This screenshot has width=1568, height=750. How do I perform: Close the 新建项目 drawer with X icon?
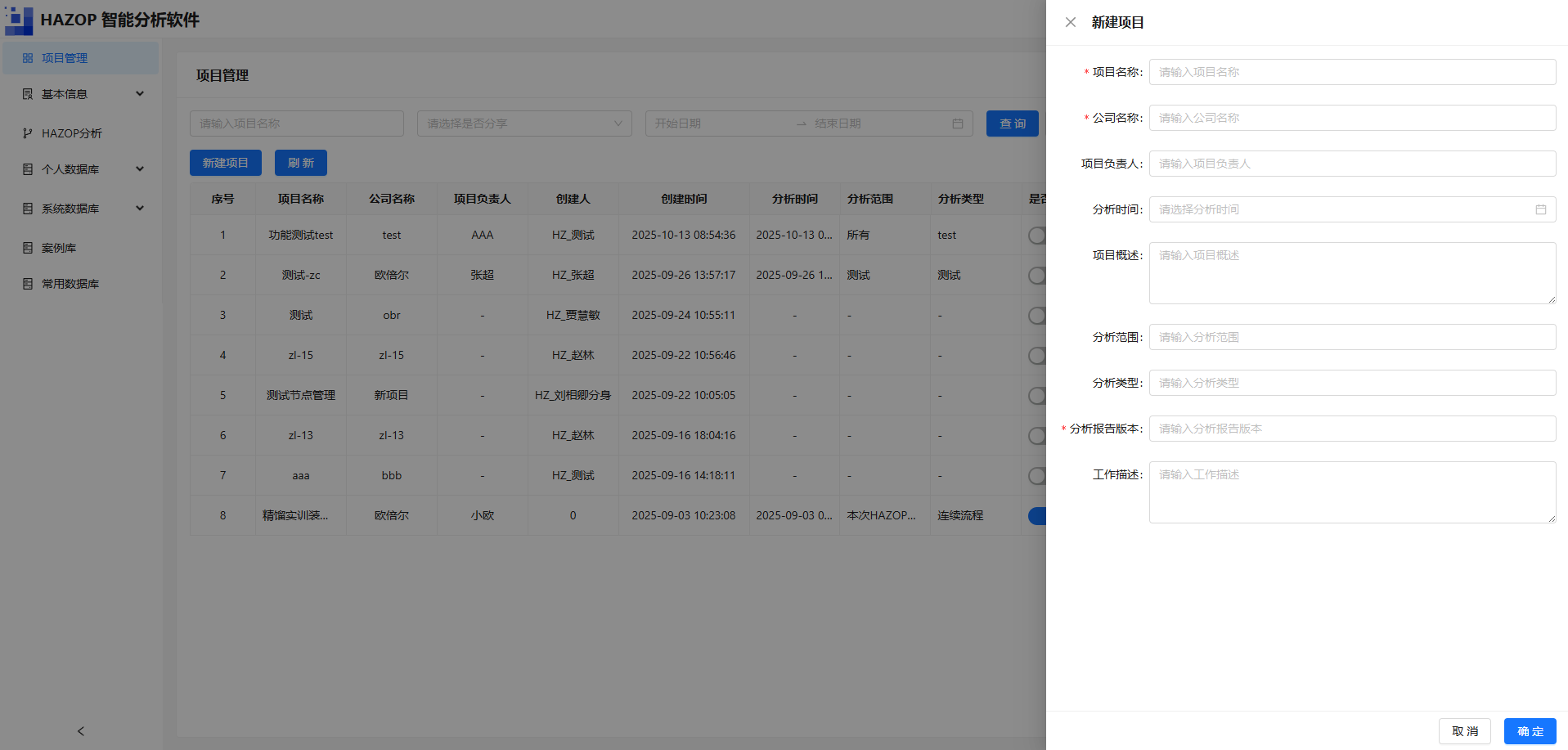click(1070, 22)
